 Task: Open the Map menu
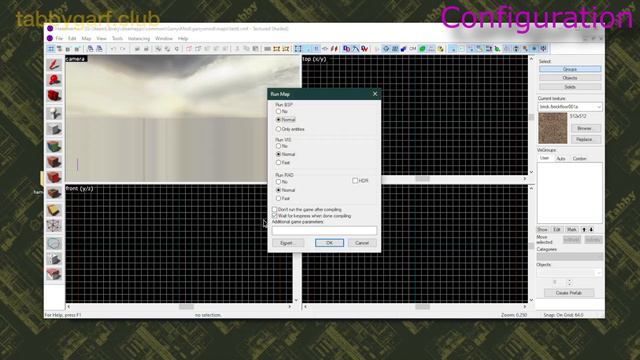coord(86,38)
